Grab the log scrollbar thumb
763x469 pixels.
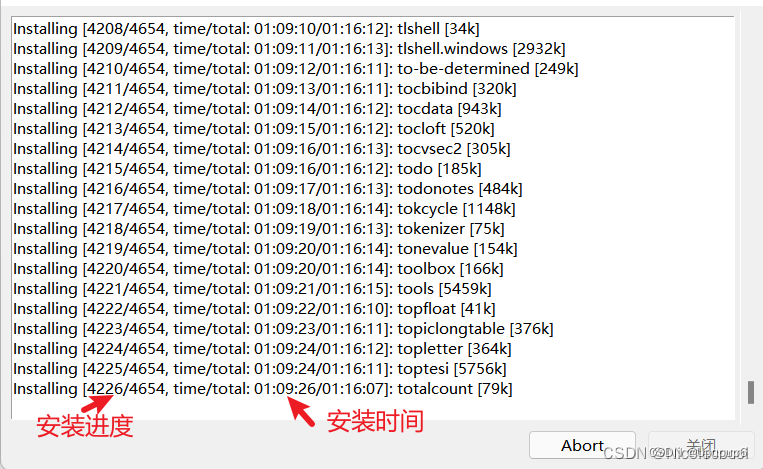(x=751, y=392)
